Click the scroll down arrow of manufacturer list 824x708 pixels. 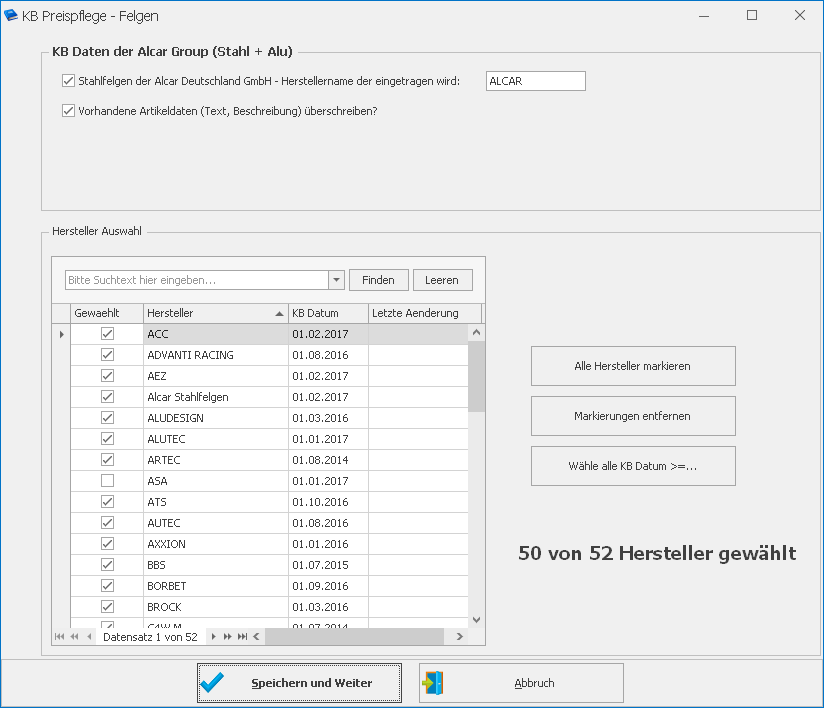[476, 620]
